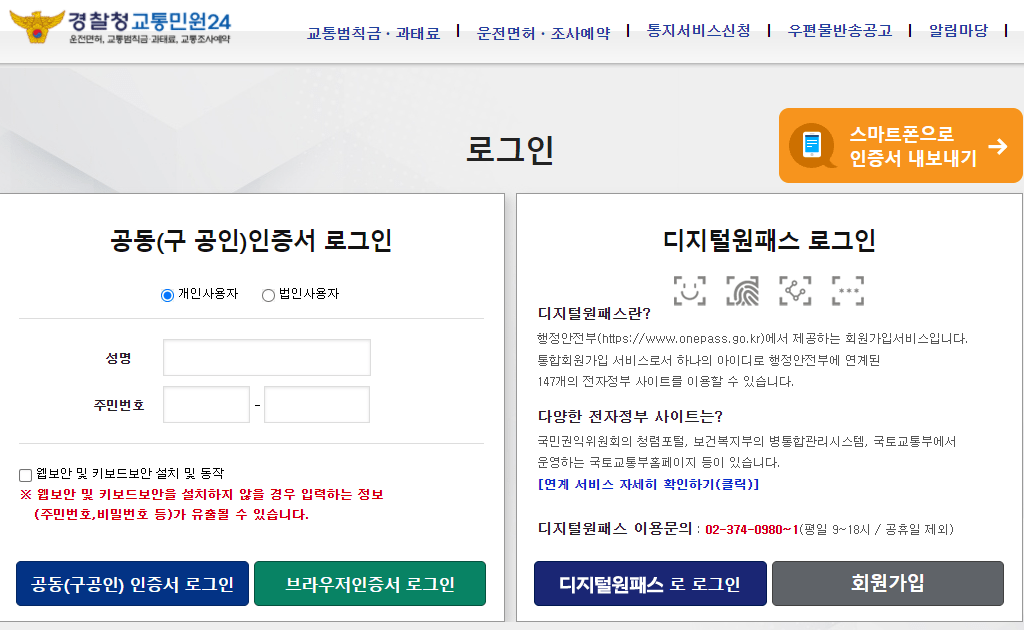Click second 주민번호 input field
Image resolution: width=1024 pixels, height=630 pixels.
click(317, 404)
